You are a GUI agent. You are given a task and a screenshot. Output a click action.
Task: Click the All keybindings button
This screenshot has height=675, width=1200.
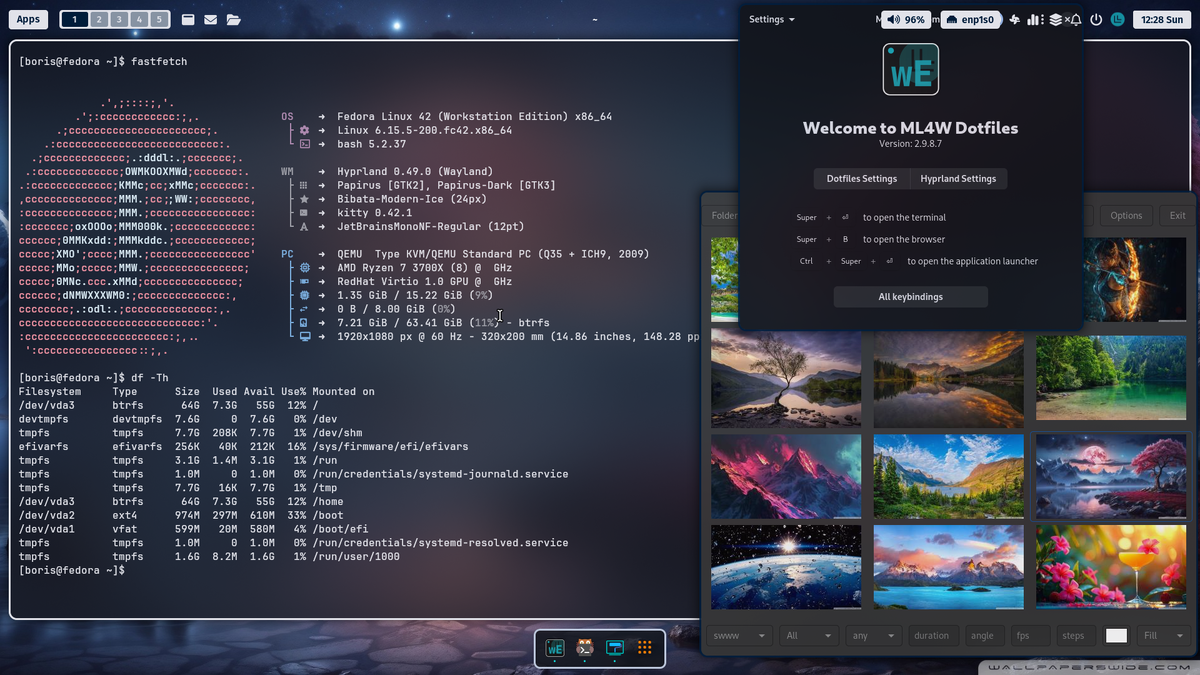point(911,297)
